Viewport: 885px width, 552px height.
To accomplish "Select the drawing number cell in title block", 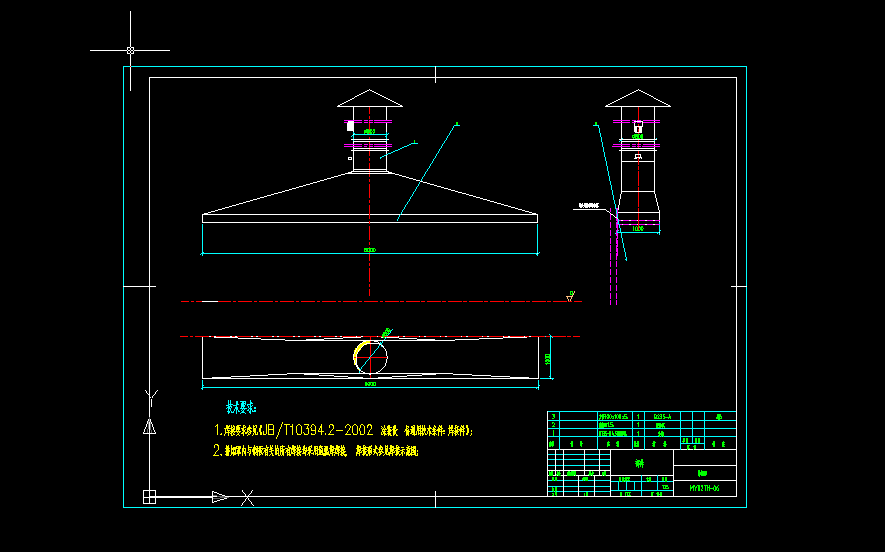I will pos(705,488).
